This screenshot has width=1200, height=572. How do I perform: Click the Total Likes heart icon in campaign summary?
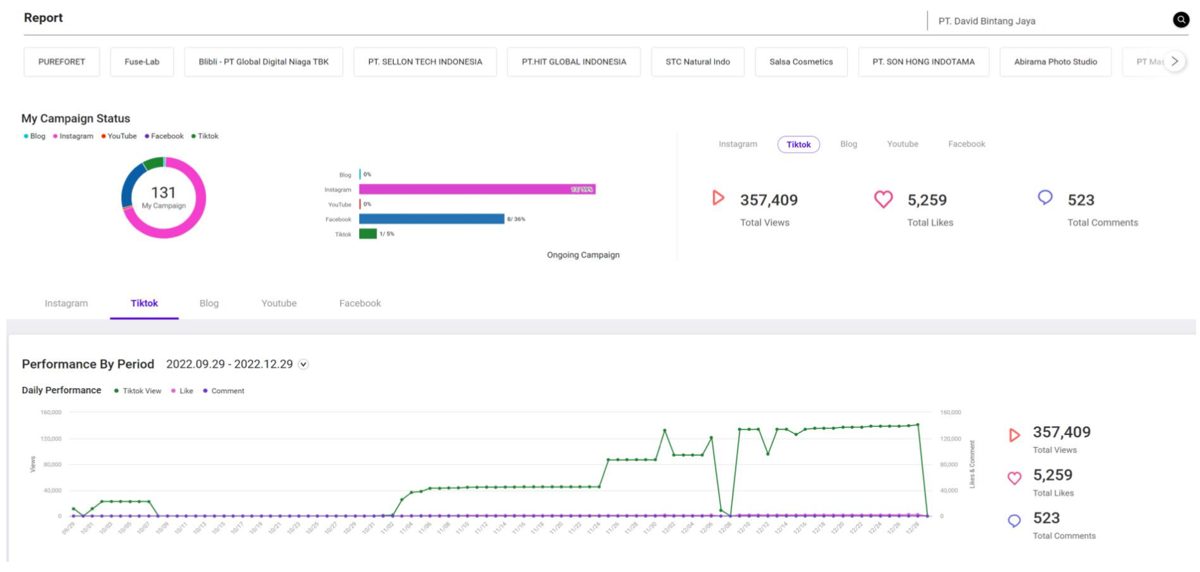[883, 199]
